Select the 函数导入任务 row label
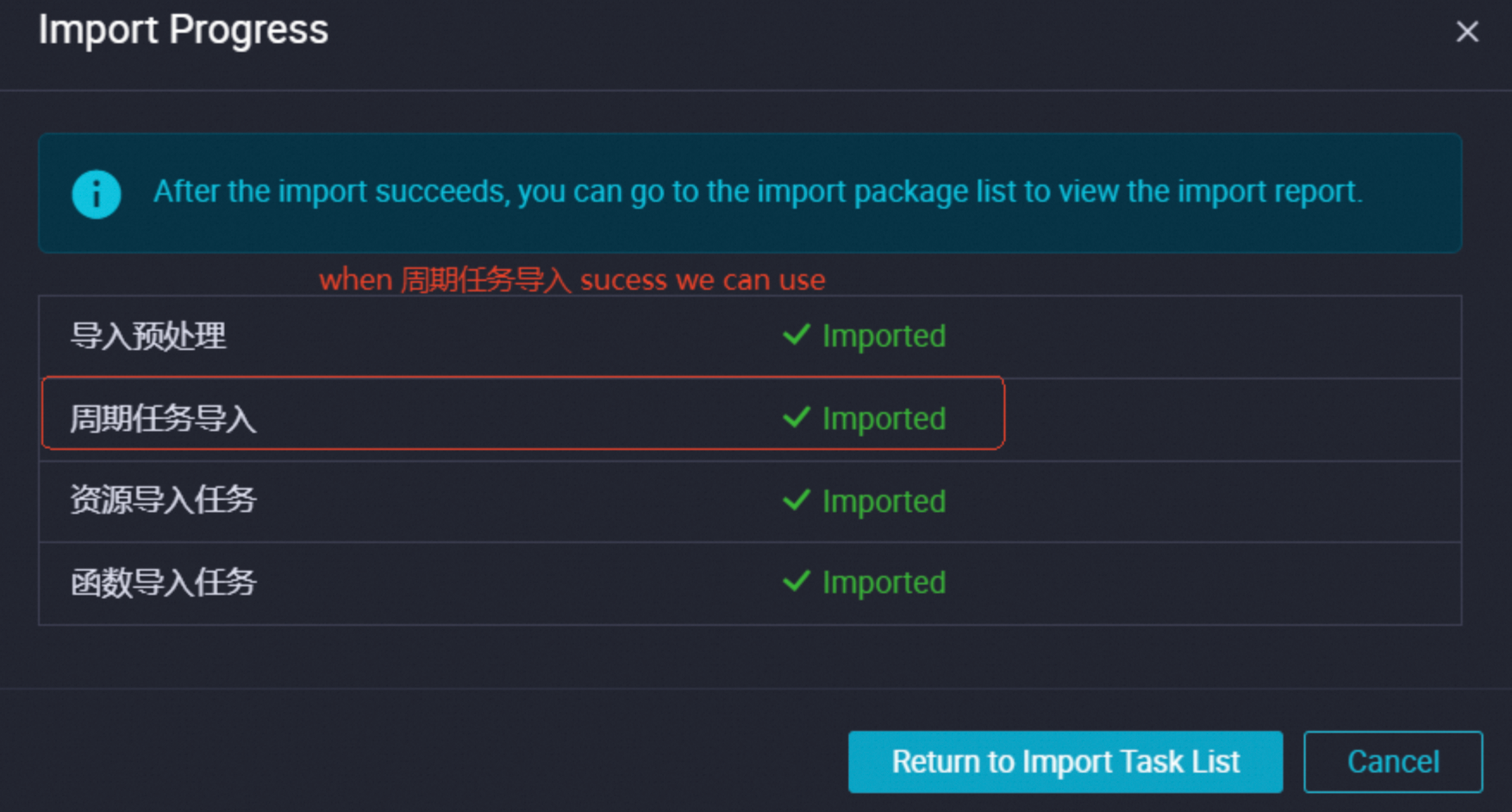Screen dimensions: 1512x812 [163, 583]
